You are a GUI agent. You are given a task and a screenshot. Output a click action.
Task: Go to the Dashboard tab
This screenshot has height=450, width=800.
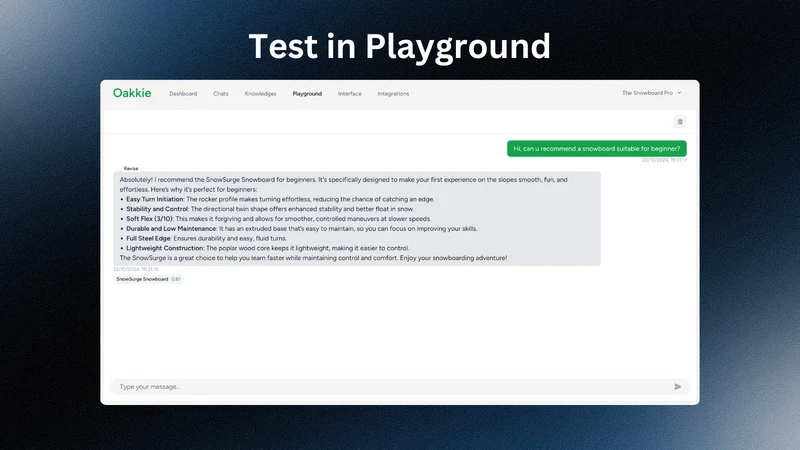[x=183, y=94]
